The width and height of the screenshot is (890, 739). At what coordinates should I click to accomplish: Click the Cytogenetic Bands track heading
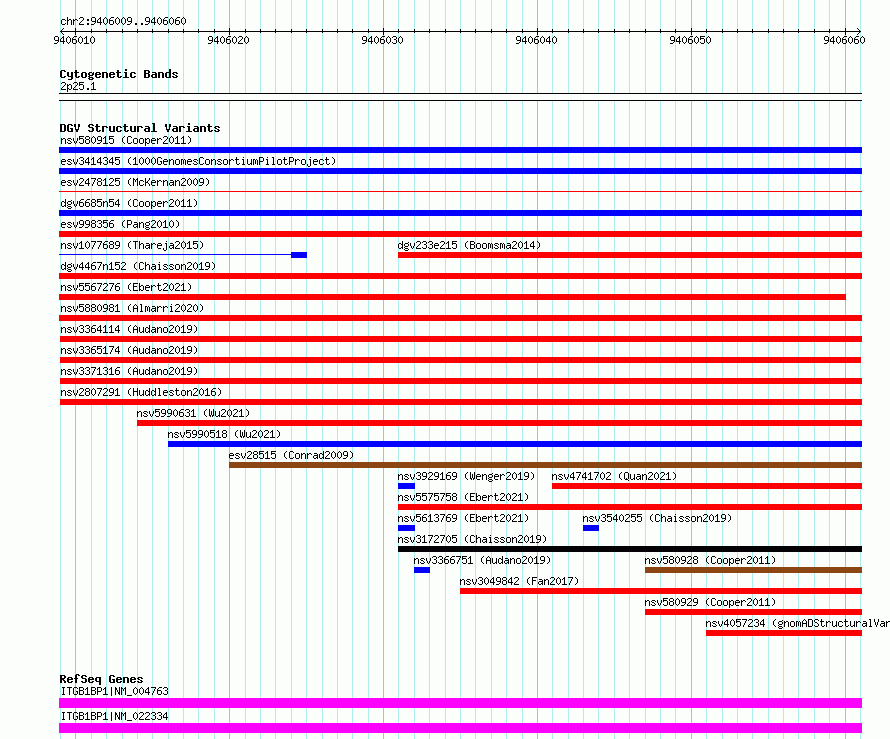tap(119, 74)
